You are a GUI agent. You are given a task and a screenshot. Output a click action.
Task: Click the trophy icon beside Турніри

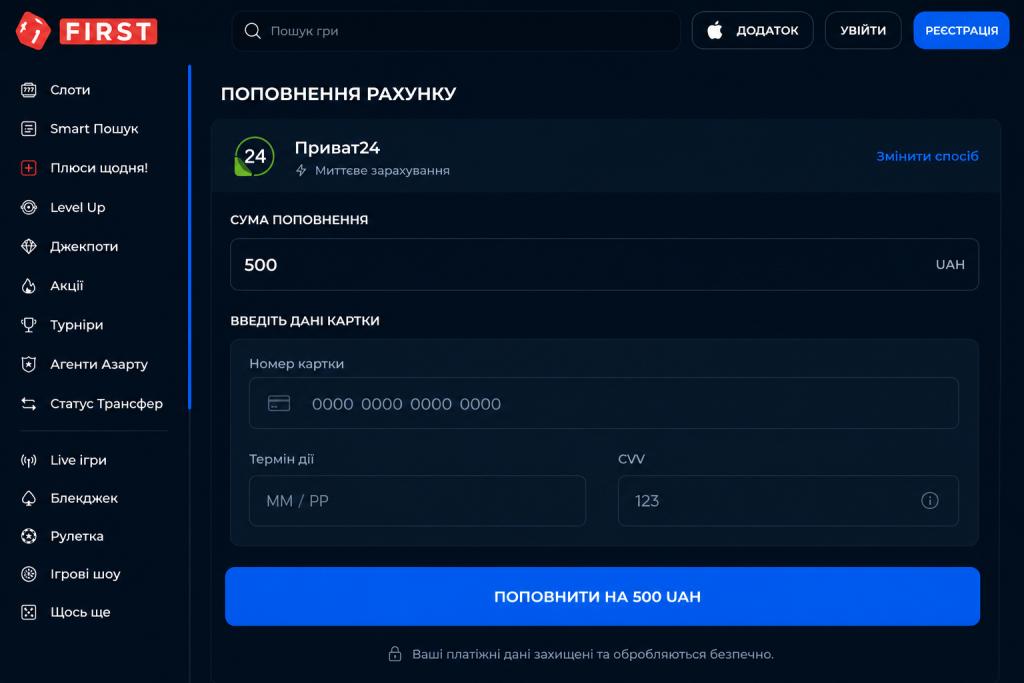tap(29, 325)
